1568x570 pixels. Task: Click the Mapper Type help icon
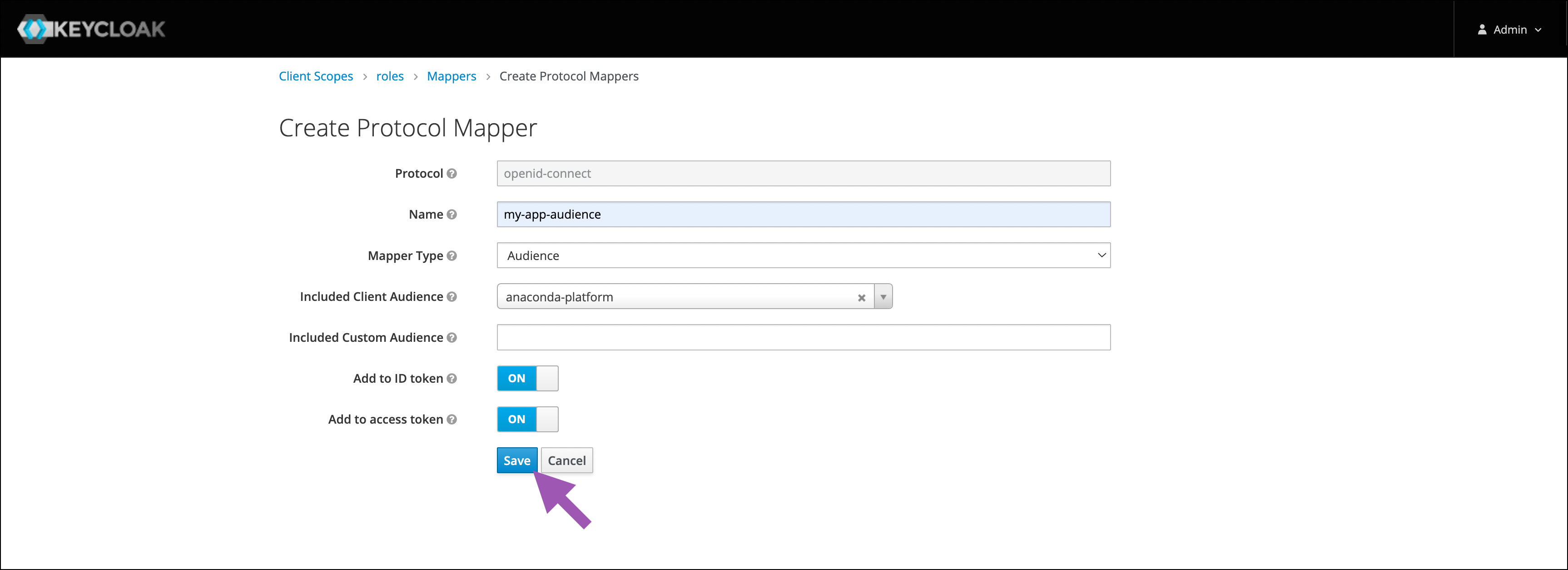[x=452, y=256]
